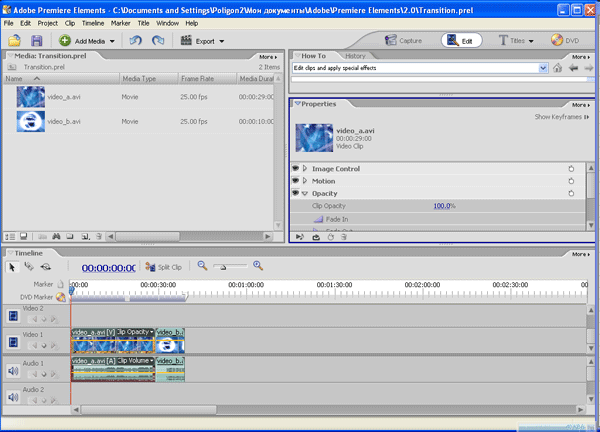Open Add Media dropdown arrow
The image size is (600, 432).
point(112,41)
